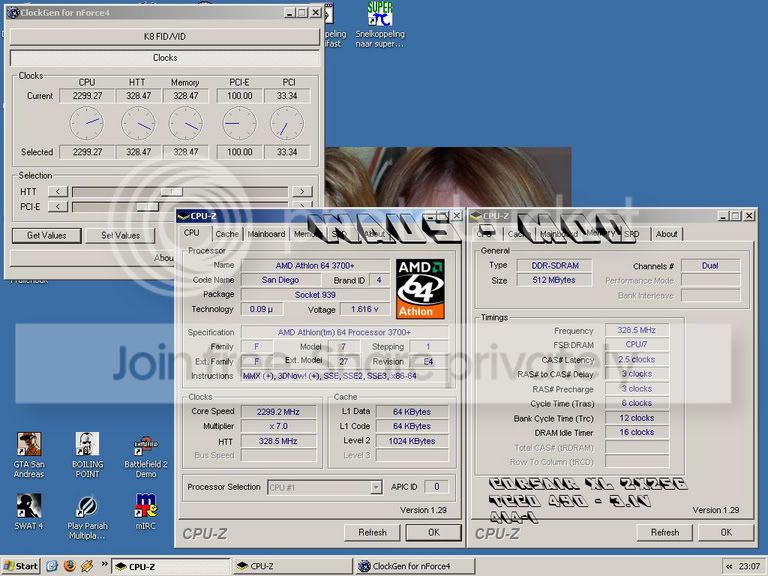Viewport: 768px width, 576px height.
Task: Click ClockGen title bar icon
Action: coord(13,13)
